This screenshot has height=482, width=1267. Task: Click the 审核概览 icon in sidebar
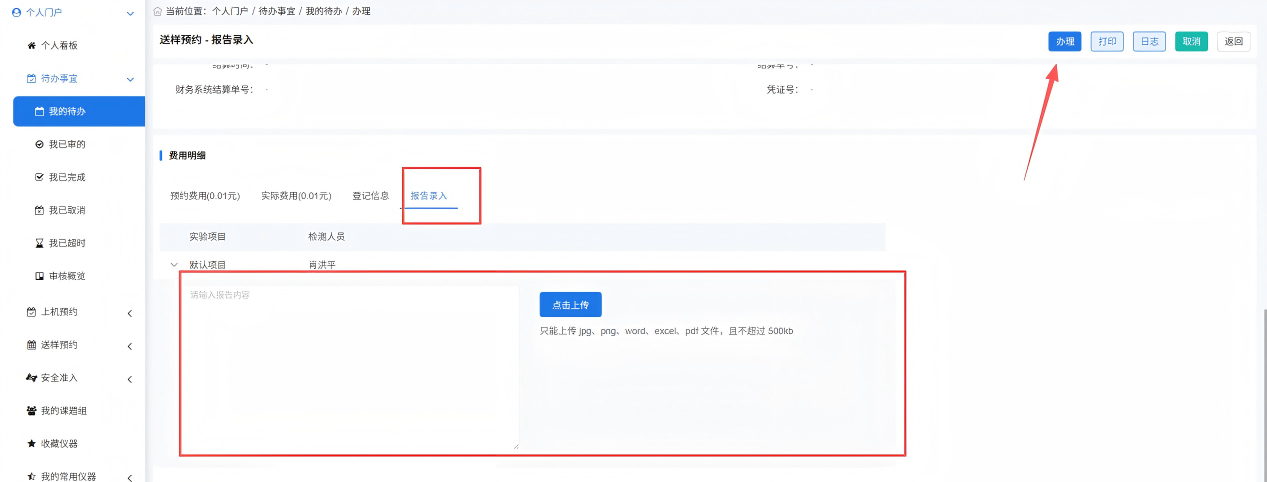[x=39, y=276]
